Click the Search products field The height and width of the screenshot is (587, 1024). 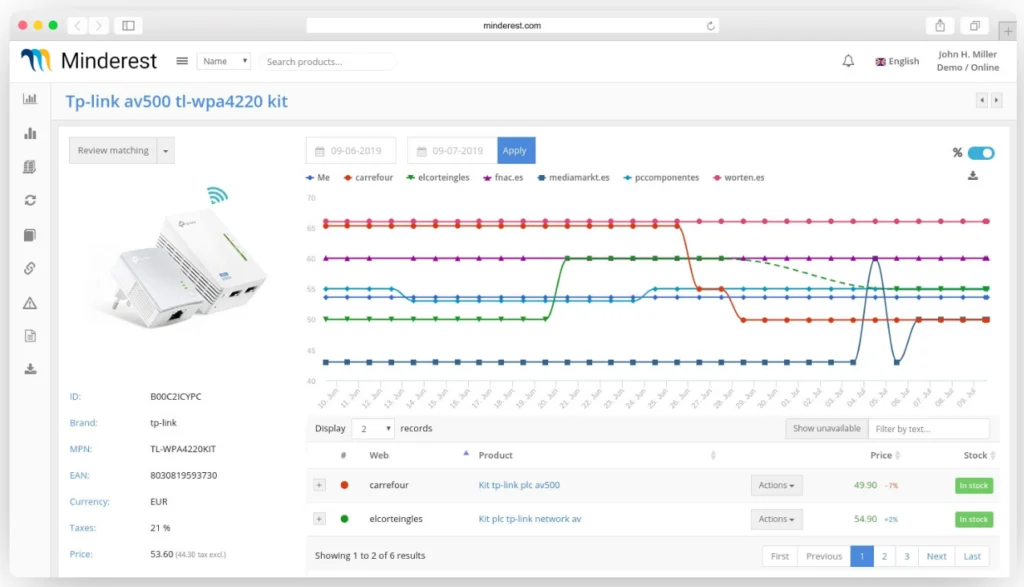(328, 61)
